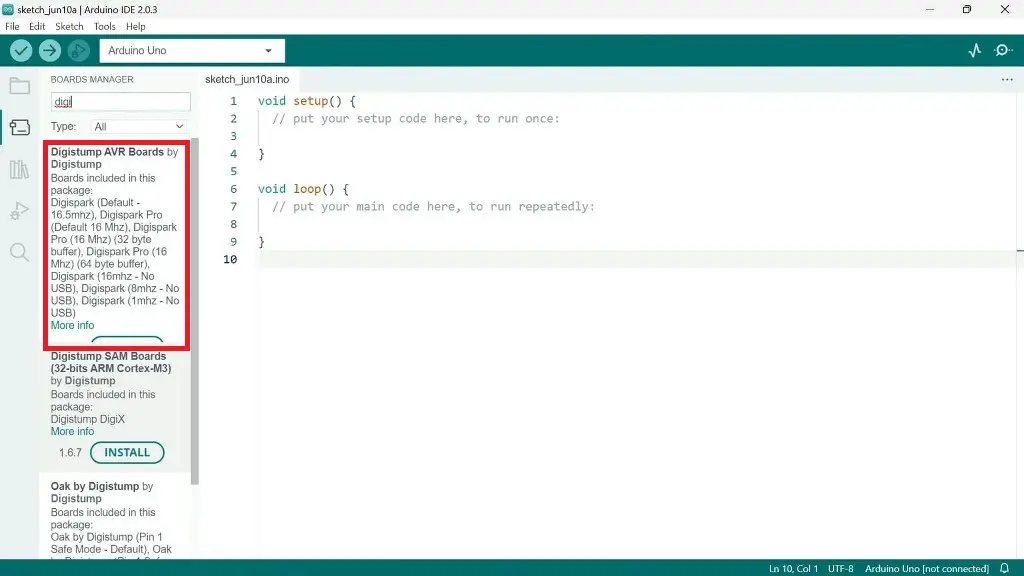Click line number 10 in the gutter
Viewport: 1024px width, 576px height.
click(x=230, y=259)
